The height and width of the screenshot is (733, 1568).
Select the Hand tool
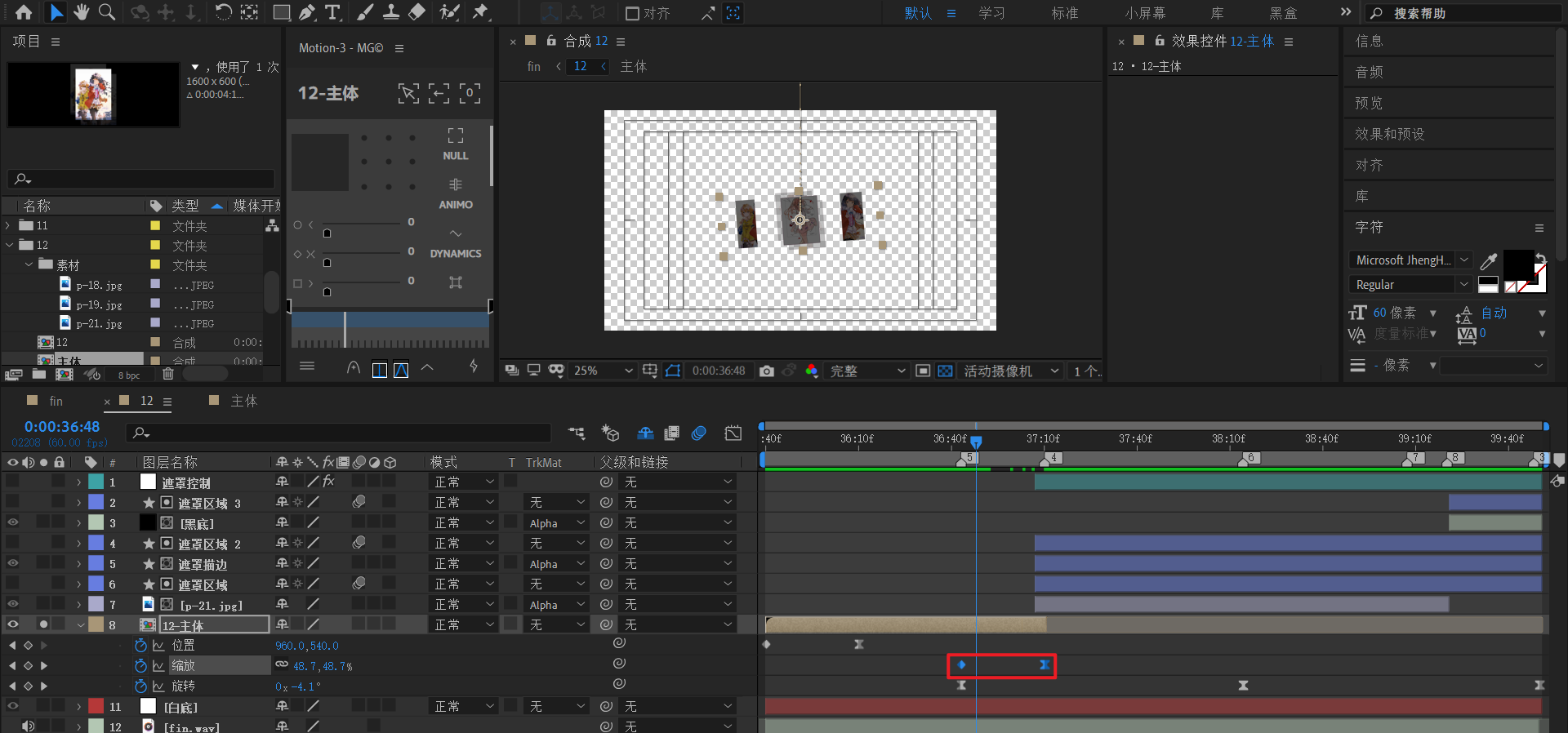pos(81,12)
